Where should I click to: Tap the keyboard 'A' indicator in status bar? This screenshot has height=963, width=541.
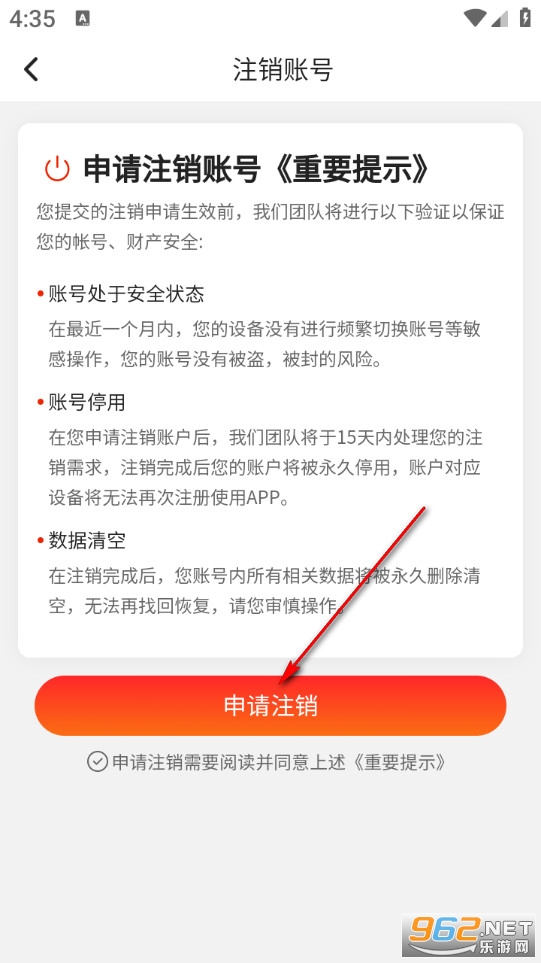point(82,19)
